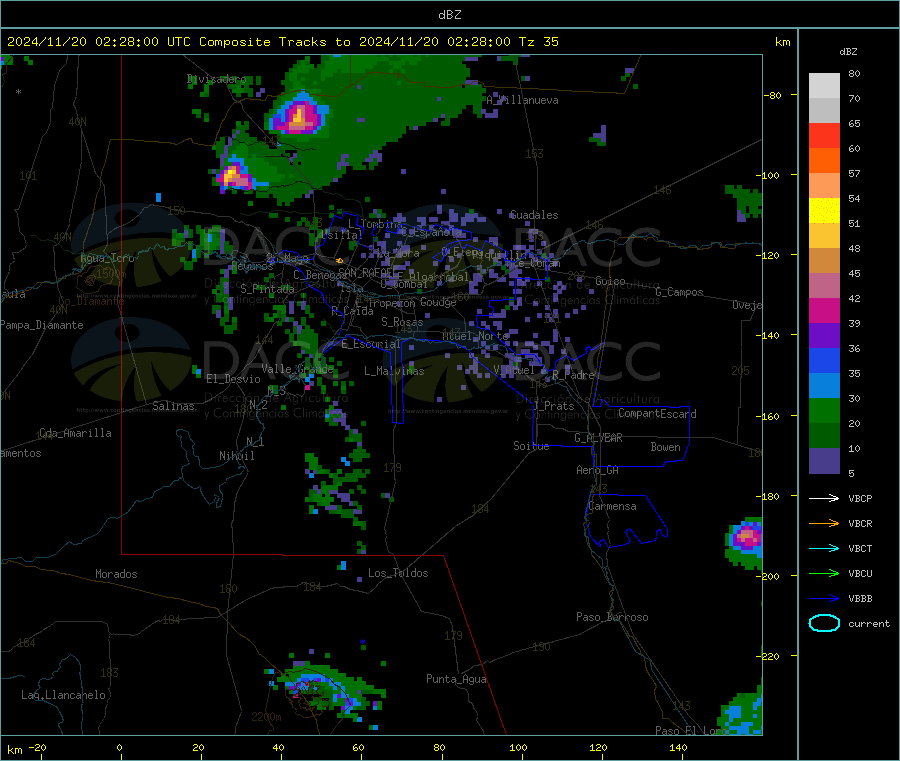Click the 'Composite Tracks' header text
Image resolution: width=900 pixels, height=761 pixels.
(x=262, y=42)
